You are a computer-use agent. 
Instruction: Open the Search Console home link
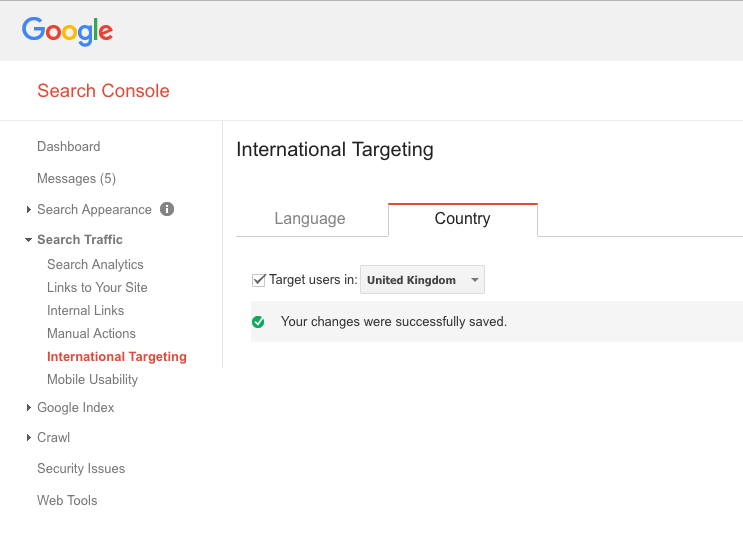pyautogui.click(x=103, y=91)
